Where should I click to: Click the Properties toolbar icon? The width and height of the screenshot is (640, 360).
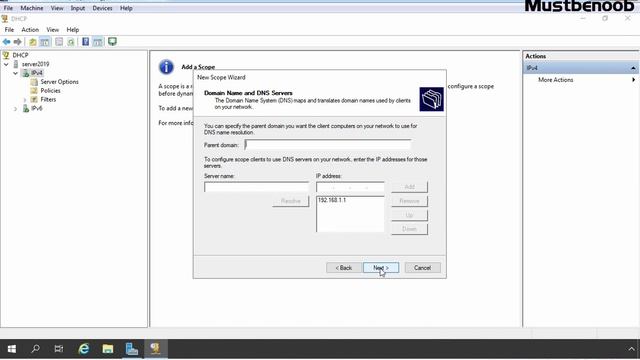point(59,42)
